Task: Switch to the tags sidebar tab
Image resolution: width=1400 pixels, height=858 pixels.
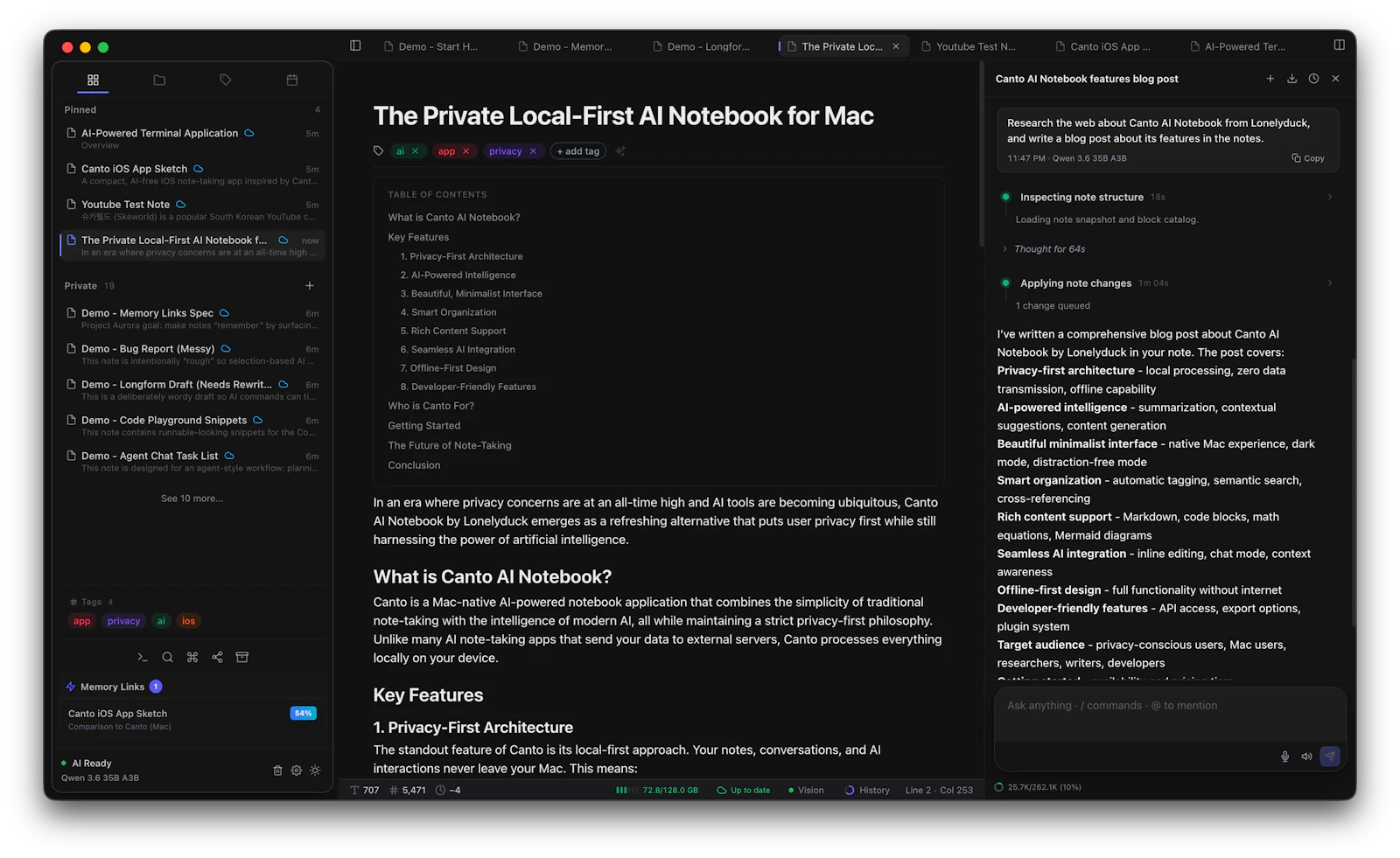Action: [x=226, y=80]
